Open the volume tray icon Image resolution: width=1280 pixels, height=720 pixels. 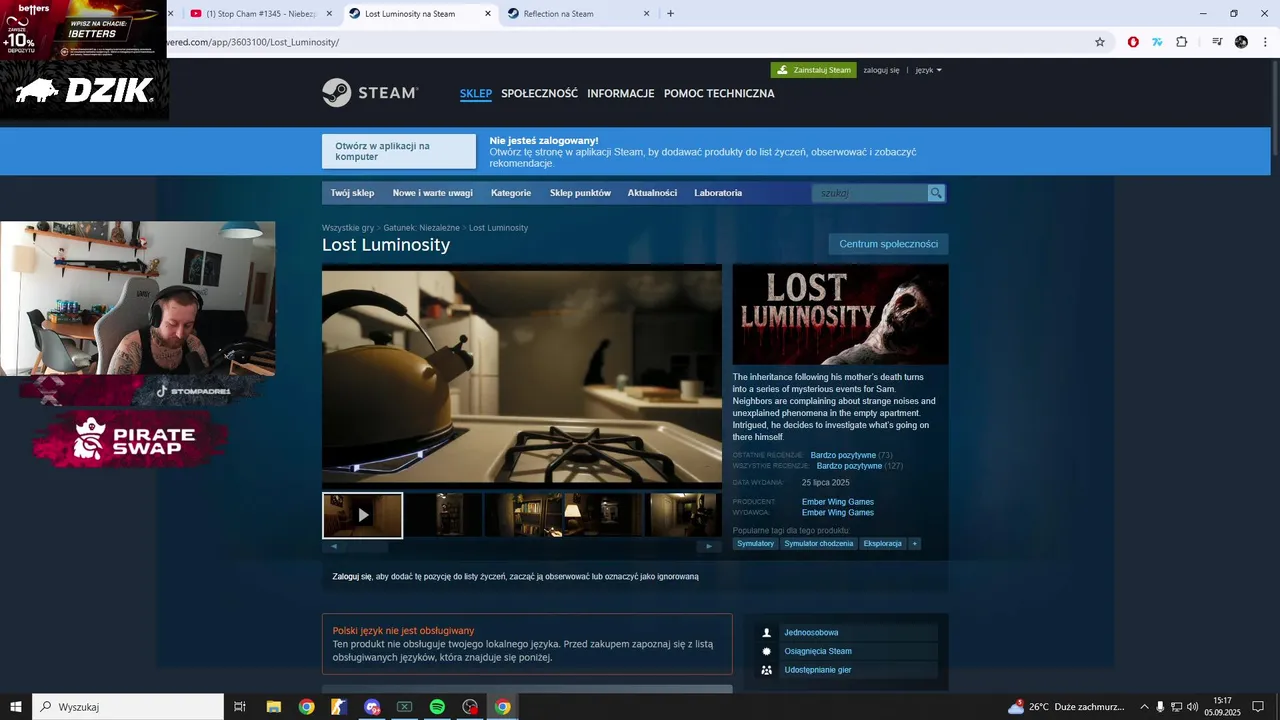tap(1192, 707)
